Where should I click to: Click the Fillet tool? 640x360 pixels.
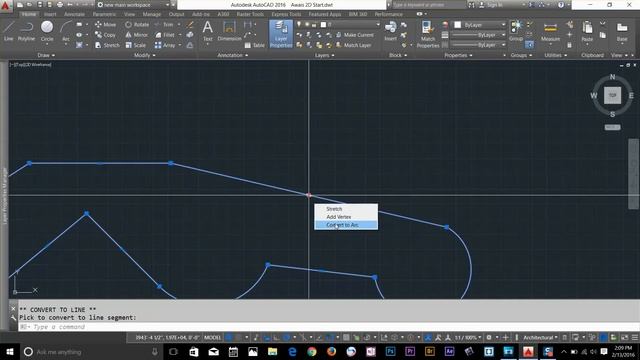165,35
